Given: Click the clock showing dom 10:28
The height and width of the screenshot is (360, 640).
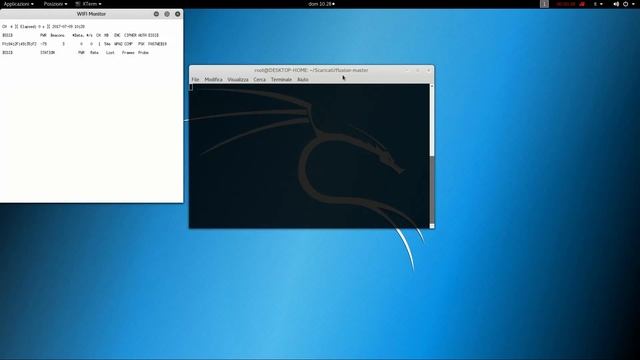Looking at the screenshot, I should pos(322,4).
